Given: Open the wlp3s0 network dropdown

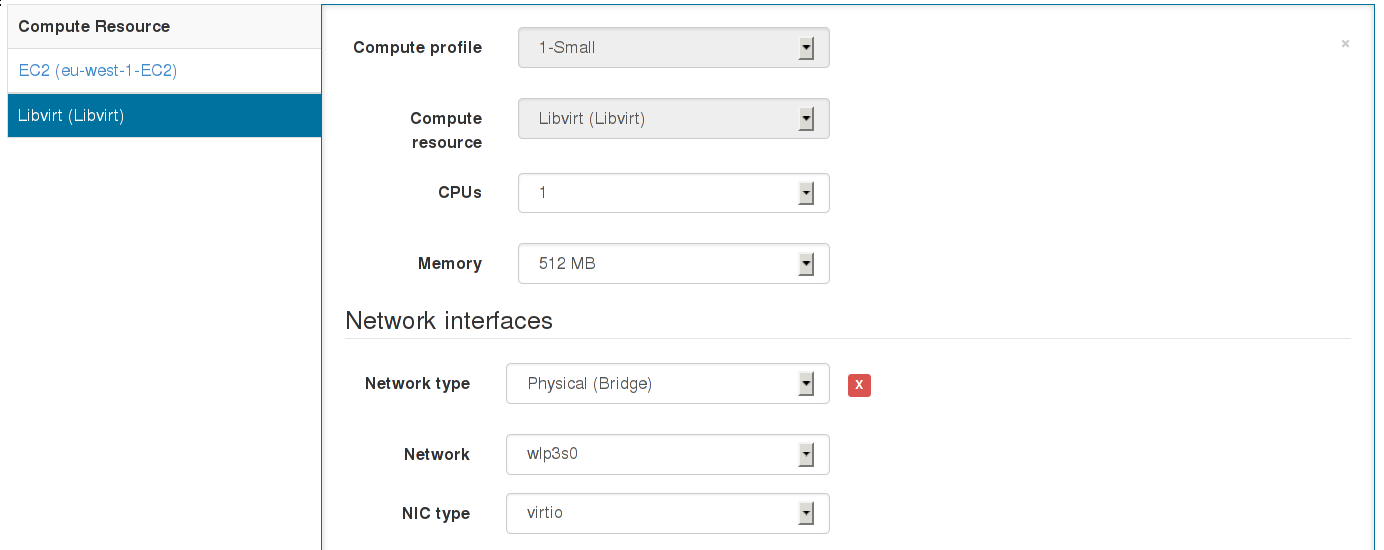Looking at the screenshot, I should click(x=667, y=454).
